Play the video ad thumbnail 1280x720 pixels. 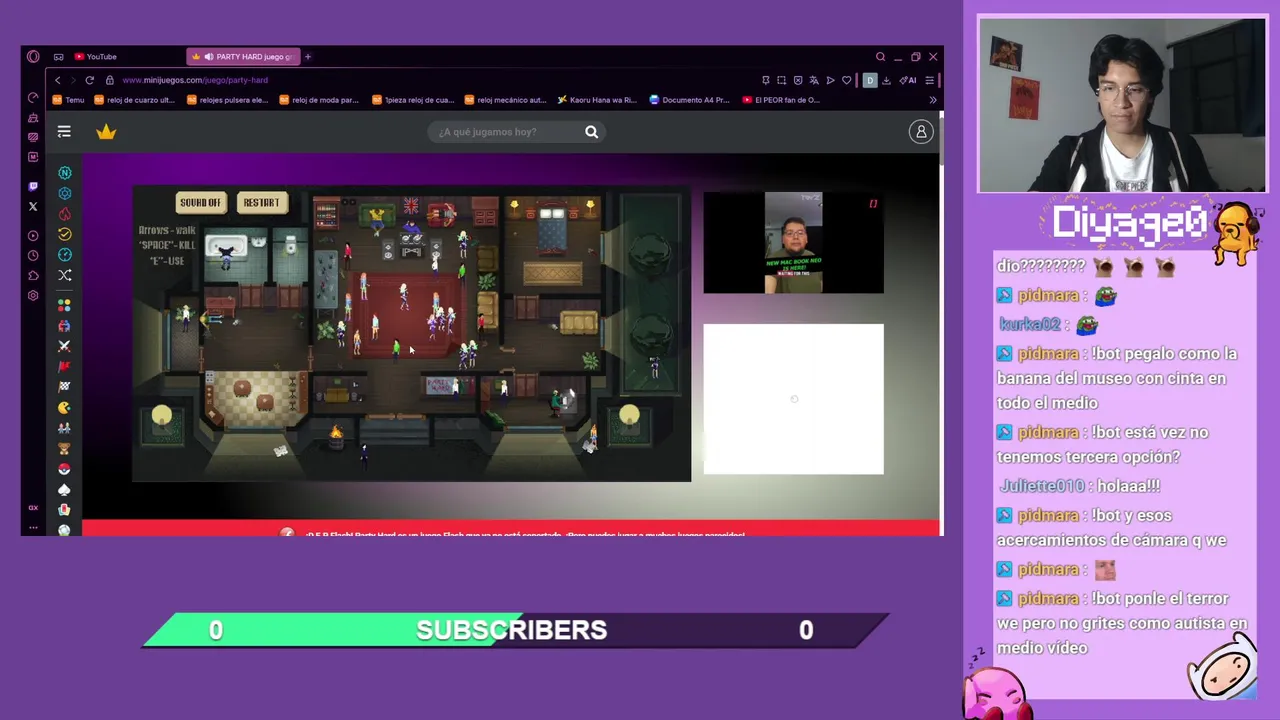[x=793, y=243]
